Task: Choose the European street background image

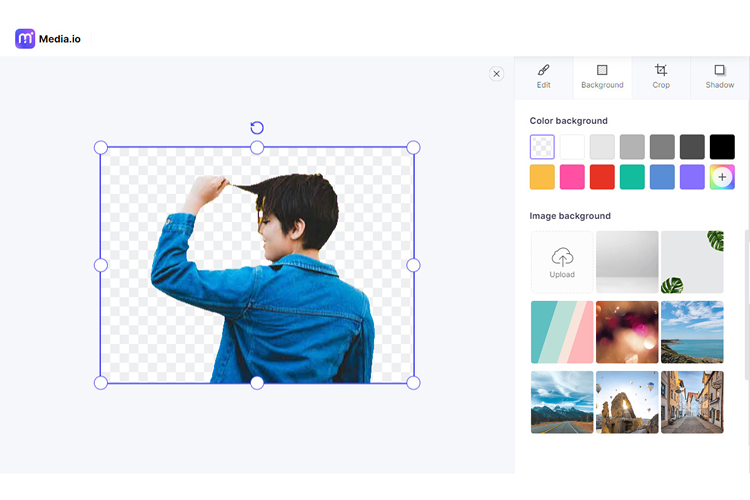Action: 692,402
